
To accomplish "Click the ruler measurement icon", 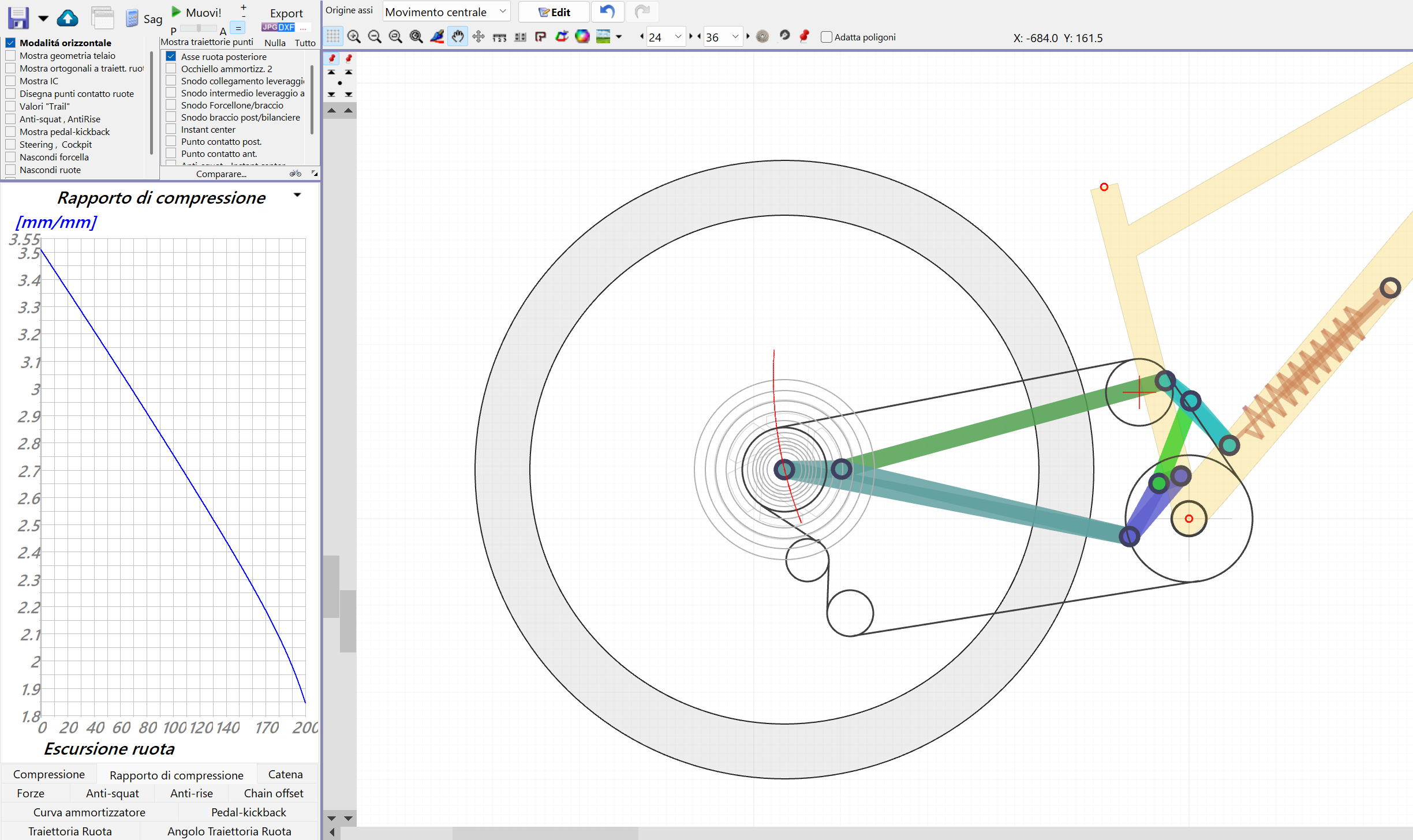I will click(499, 37).
